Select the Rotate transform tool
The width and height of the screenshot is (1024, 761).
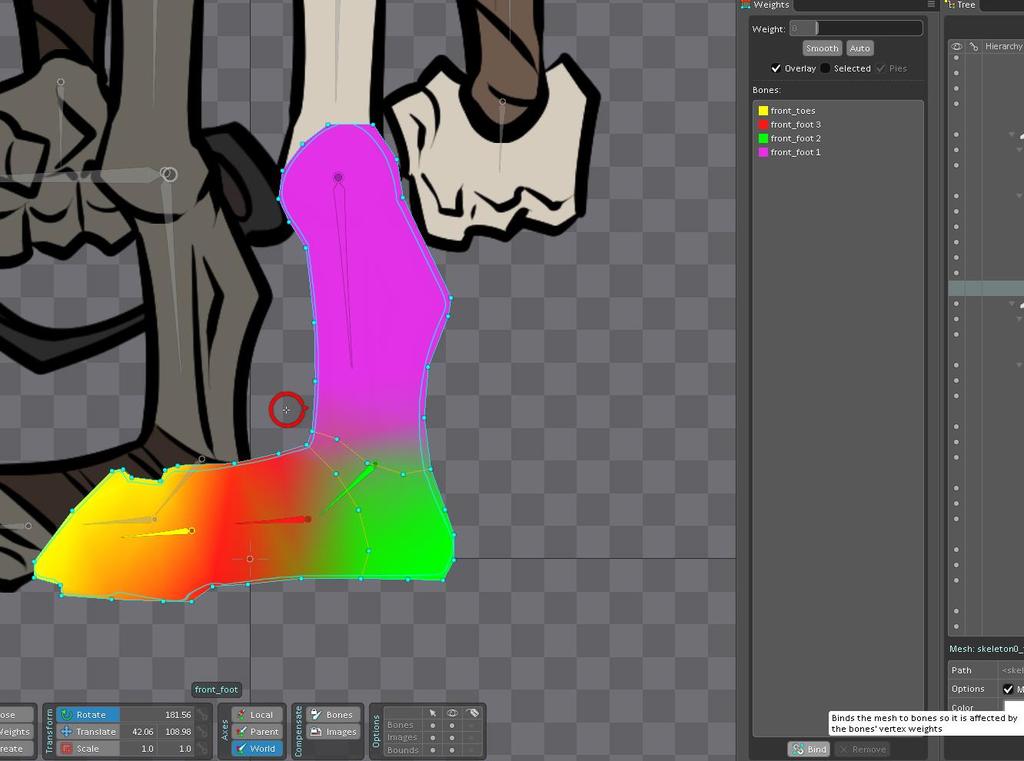(x=88, y=715)
